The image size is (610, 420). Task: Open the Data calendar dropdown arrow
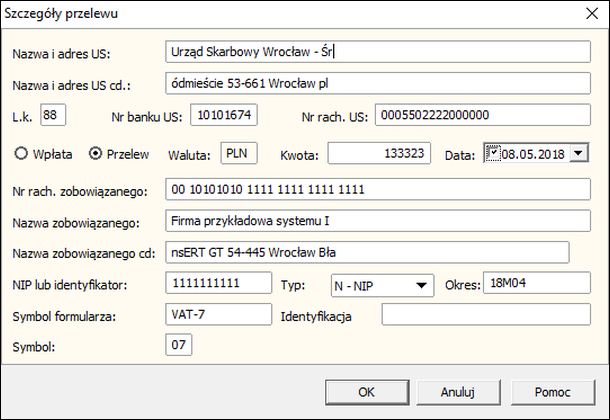578,153
